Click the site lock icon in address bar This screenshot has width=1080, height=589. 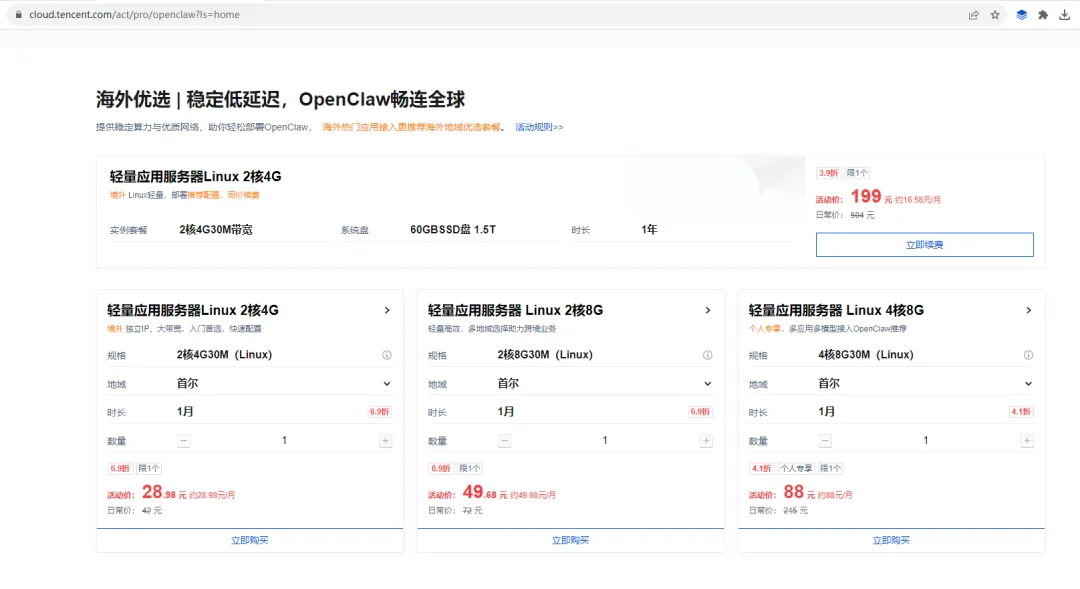[19, 14]
